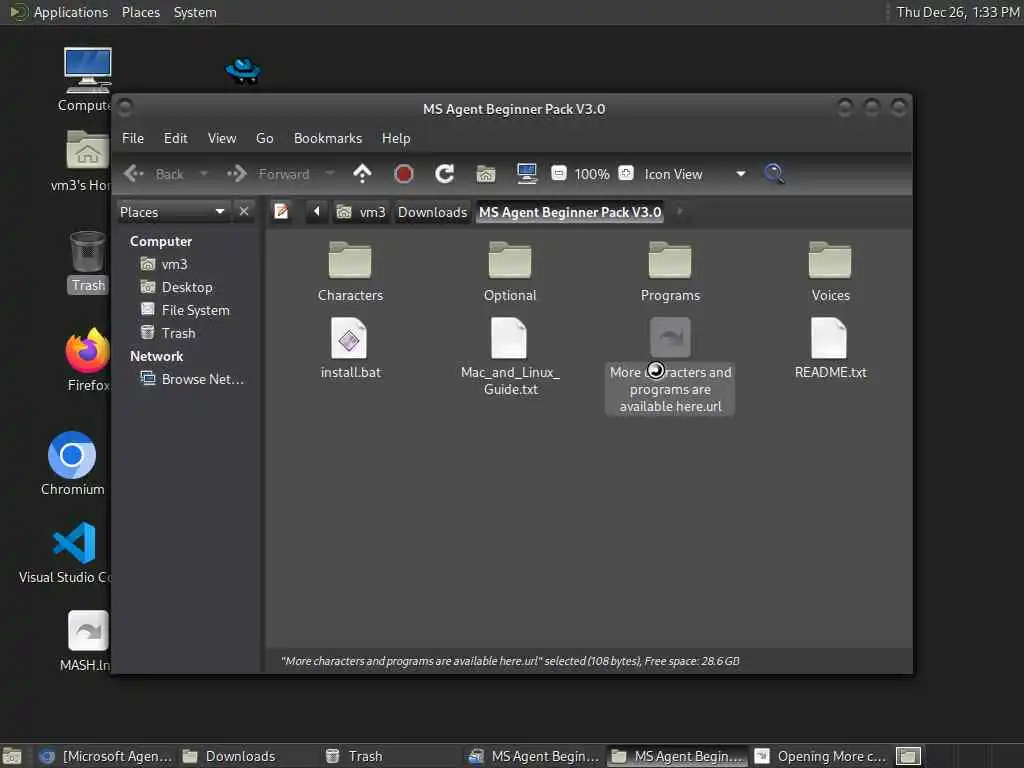
Task: Select the Firefox desktop icon
Action: [88, 360]
